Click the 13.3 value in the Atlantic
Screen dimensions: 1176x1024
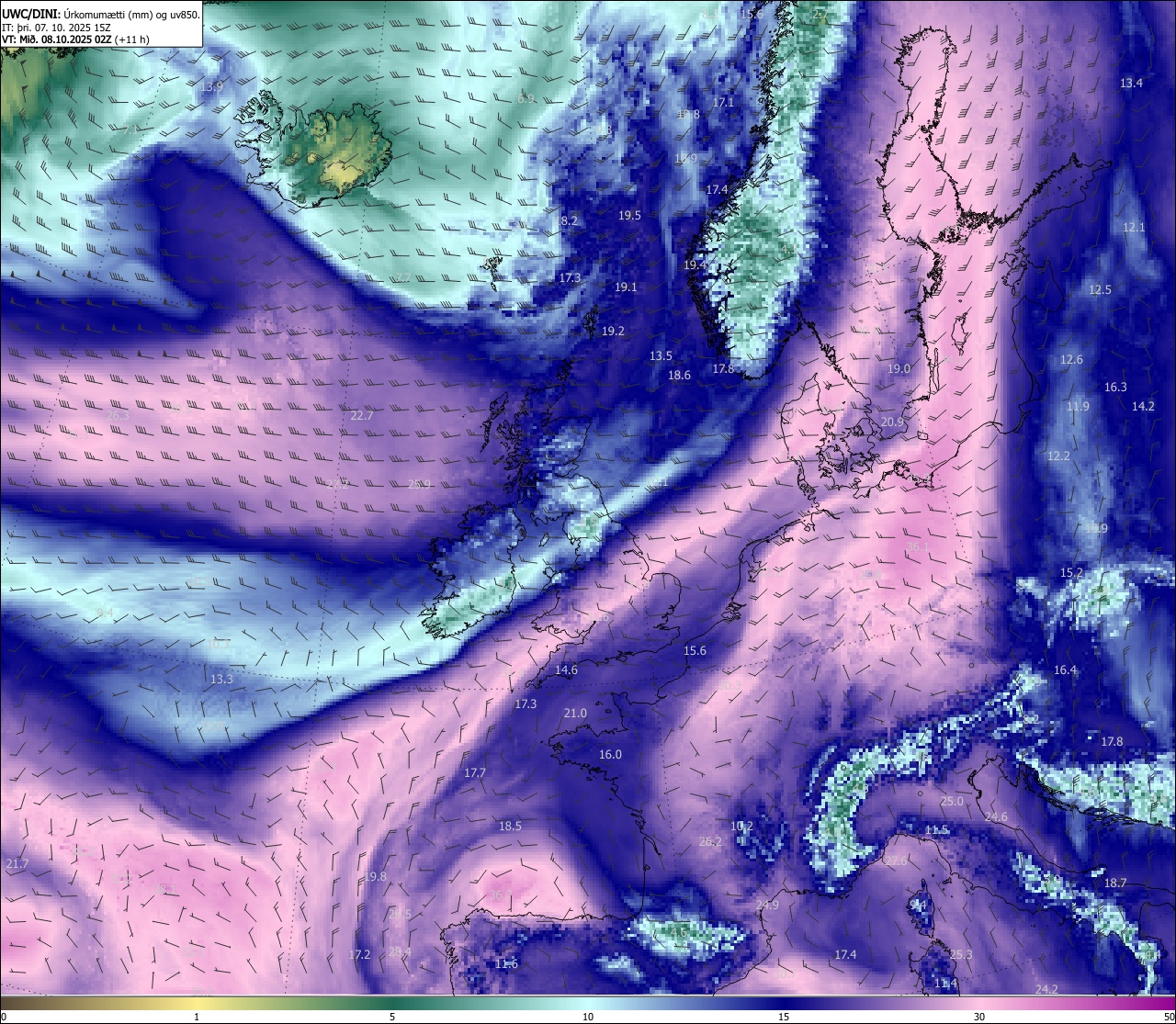(221, 680)
